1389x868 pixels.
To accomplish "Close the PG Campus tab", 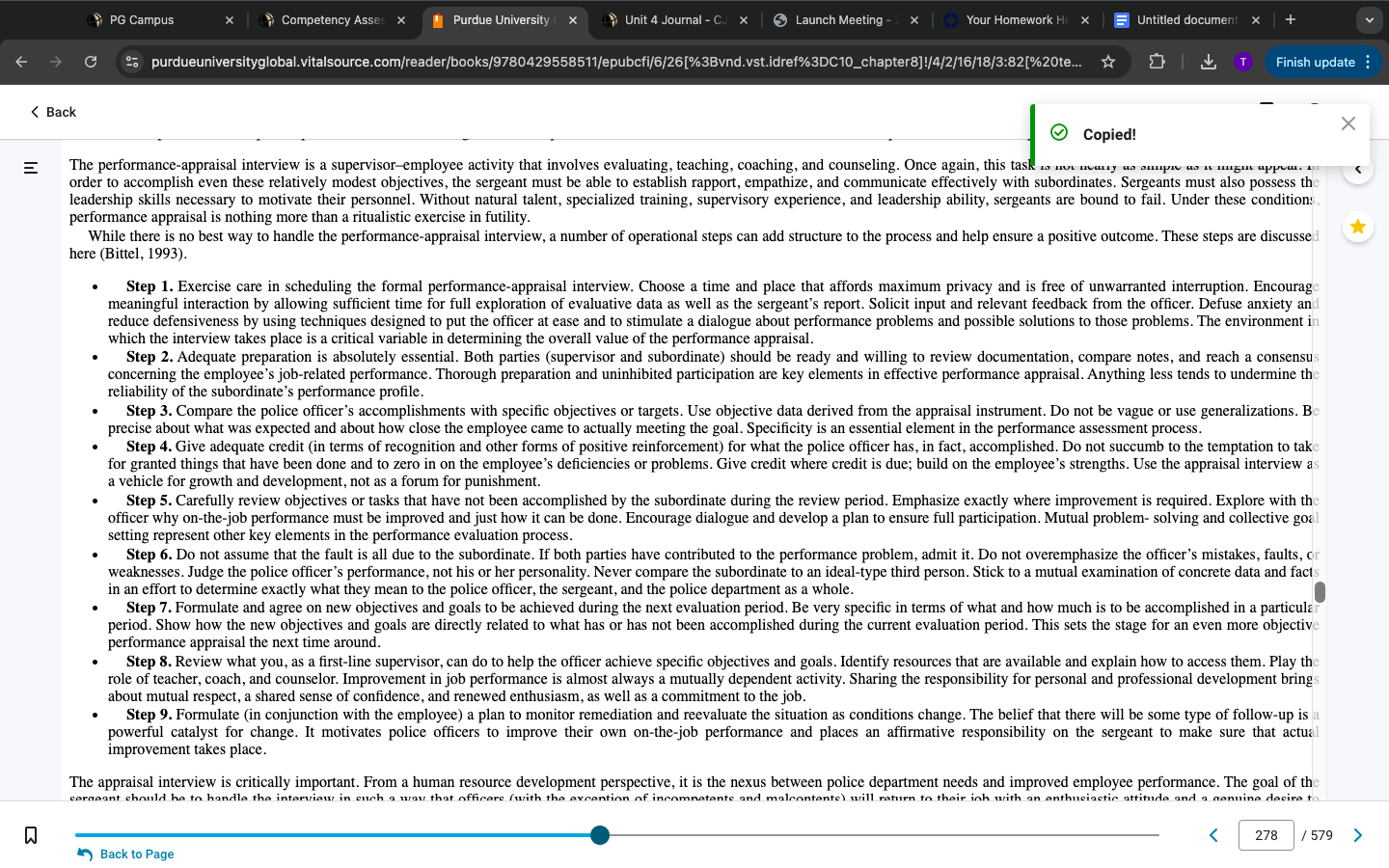I will [x=229, y=19].
